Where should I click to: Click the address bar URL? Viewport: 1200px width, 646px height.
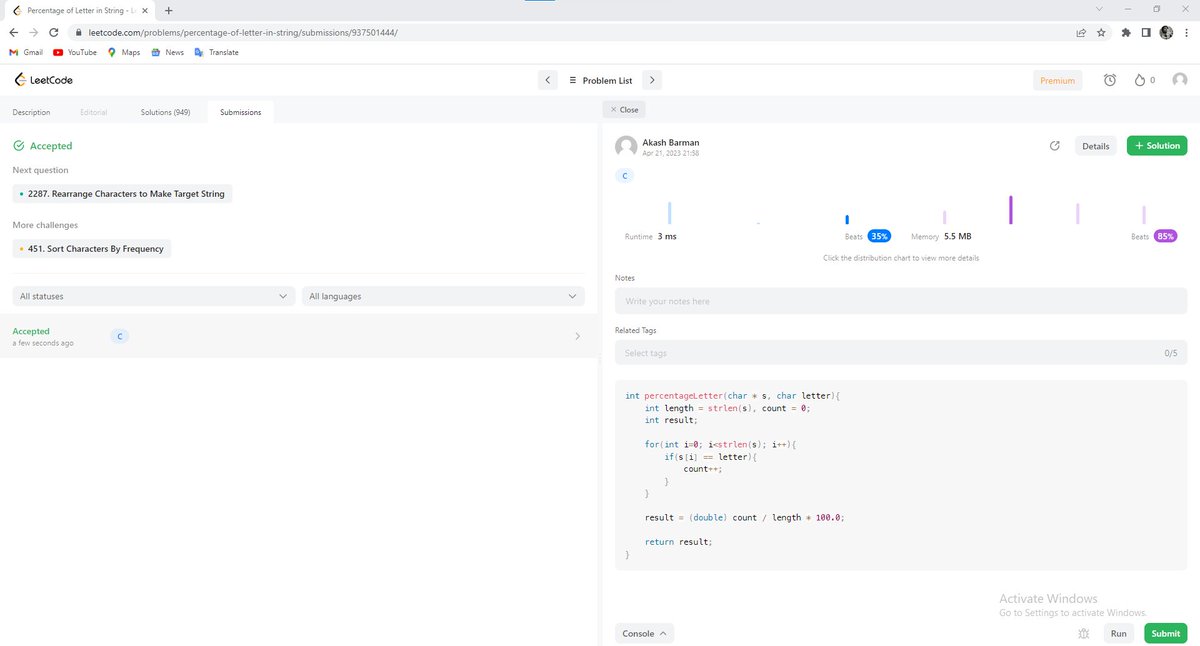(x=241, y=32)
